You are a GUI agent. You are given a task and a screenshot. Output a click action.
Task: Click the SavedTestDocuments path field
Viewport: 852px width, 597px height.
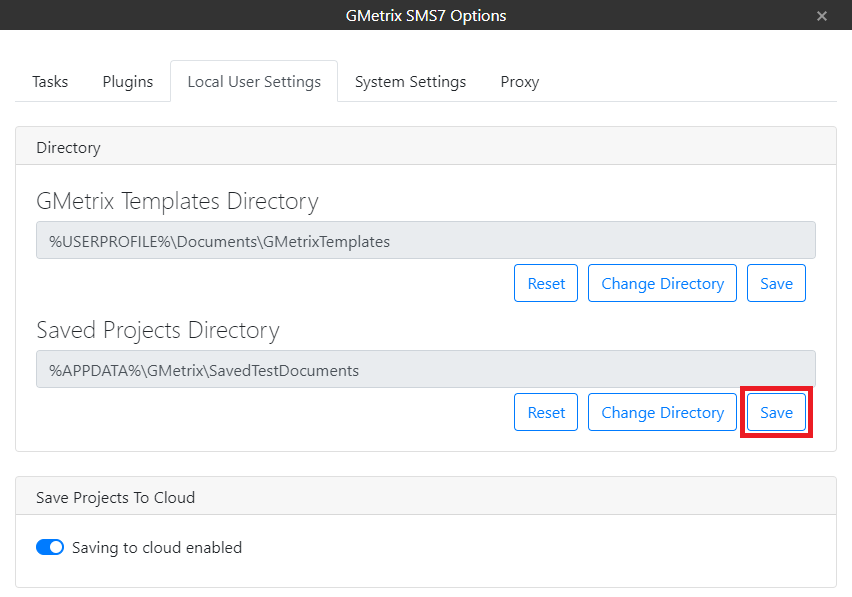[425, 369]
